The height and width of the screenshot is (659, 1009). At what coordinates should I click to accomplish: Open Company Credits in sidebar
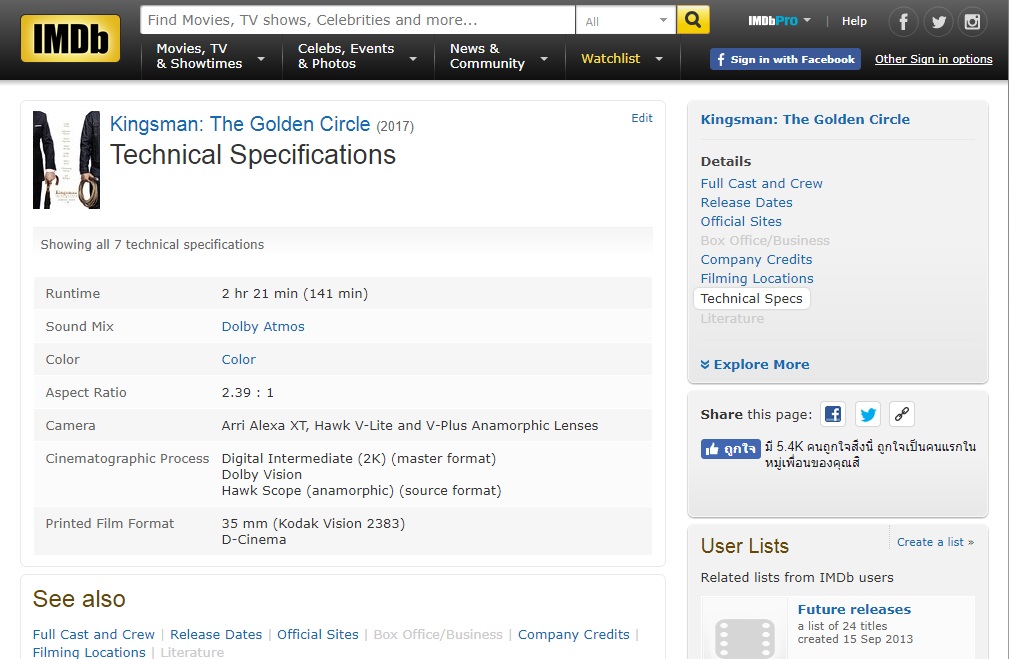(756, 259)
